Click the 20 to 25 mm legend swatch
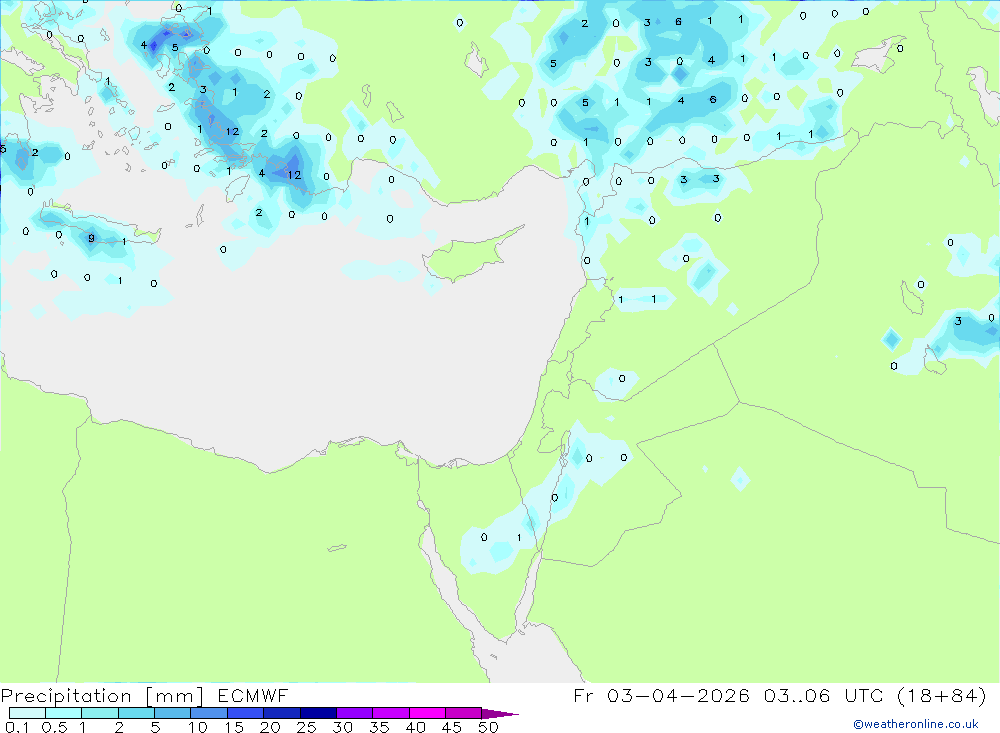Viewport: 1000px width, 733px height. tap(281, 713)
